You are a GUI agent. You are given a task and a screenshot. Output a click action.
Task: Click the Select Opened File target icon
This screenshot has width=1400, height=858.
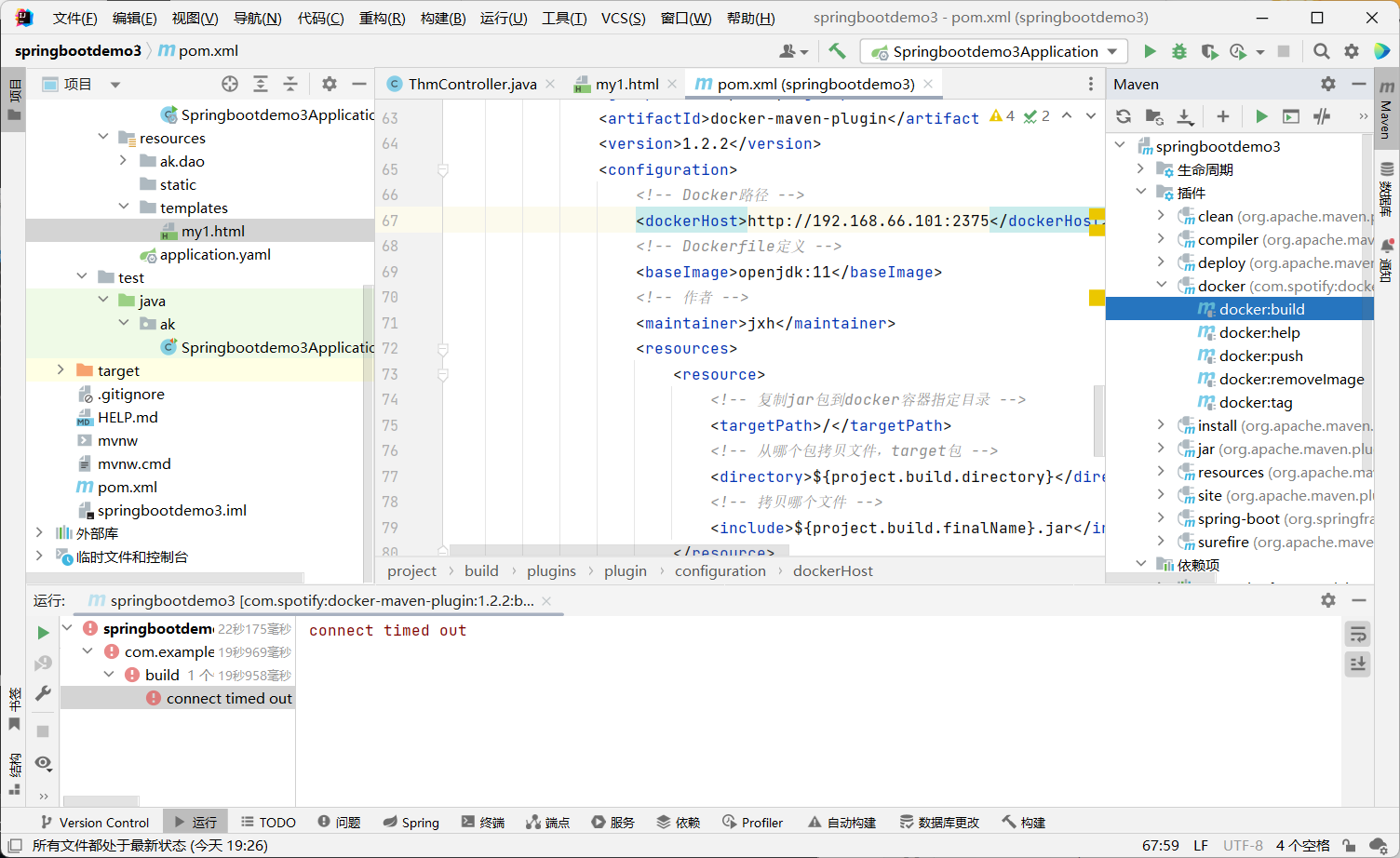click(230, 84)
